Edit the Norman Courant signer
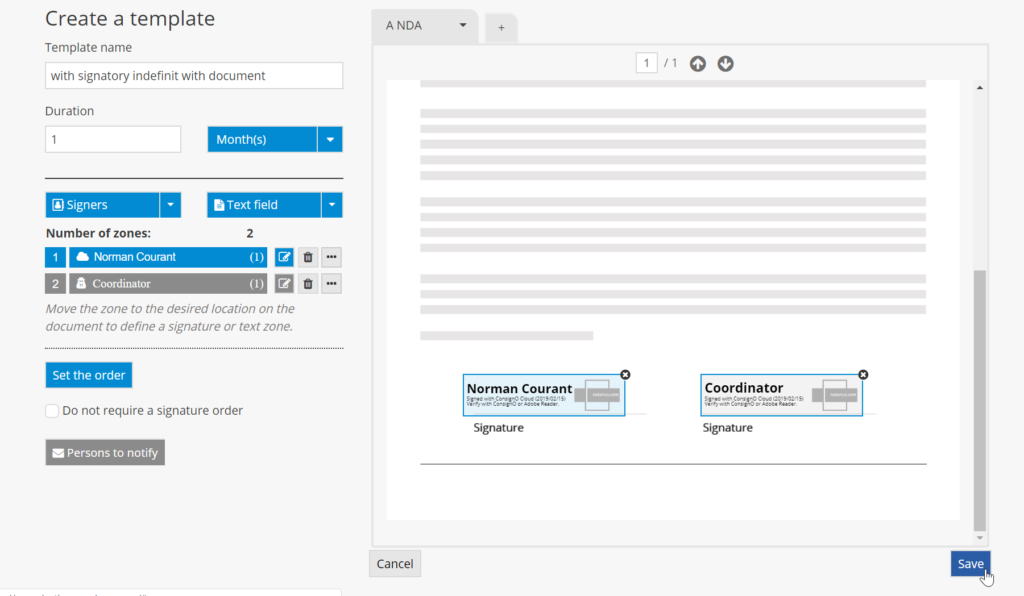The width and height of the screenshot is (1024, 596). [x=285, y=257]
